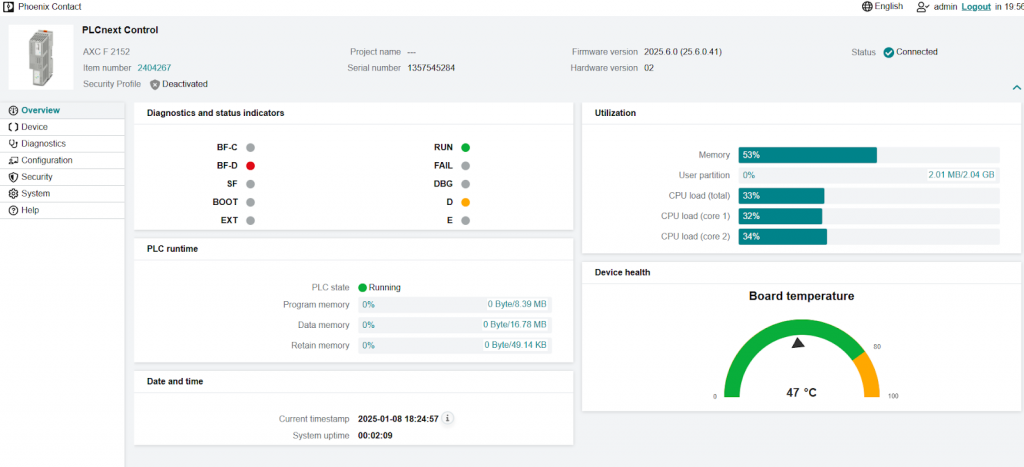
Task: Click the green RUN status LED
Action: [x=466, y=147]
